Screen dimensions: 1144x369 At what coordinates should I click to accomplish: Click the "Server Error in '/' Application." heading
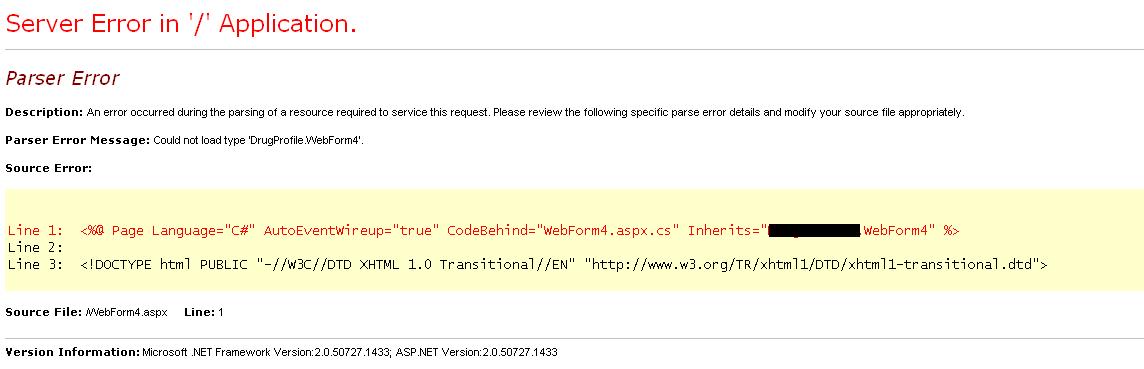[181, 24]
